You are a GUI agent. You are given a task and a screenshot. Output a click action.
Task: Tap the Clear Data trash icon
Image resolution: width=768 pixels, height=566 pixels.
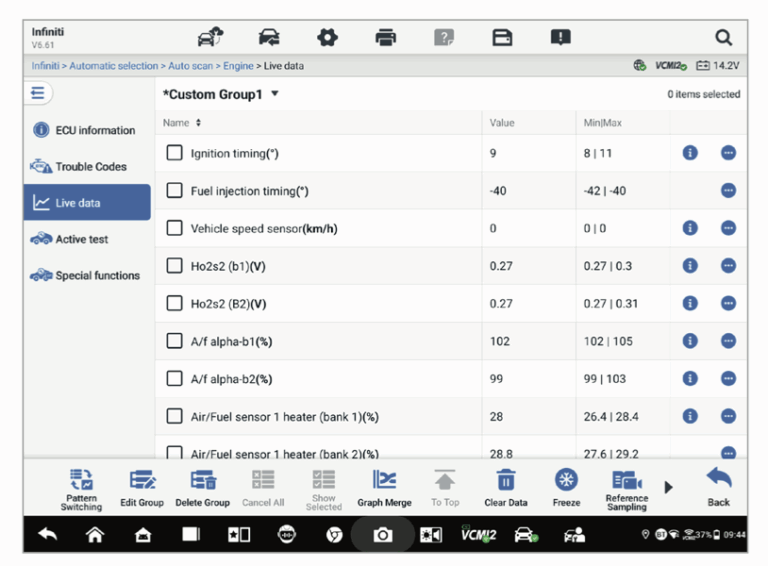(509, 481)
